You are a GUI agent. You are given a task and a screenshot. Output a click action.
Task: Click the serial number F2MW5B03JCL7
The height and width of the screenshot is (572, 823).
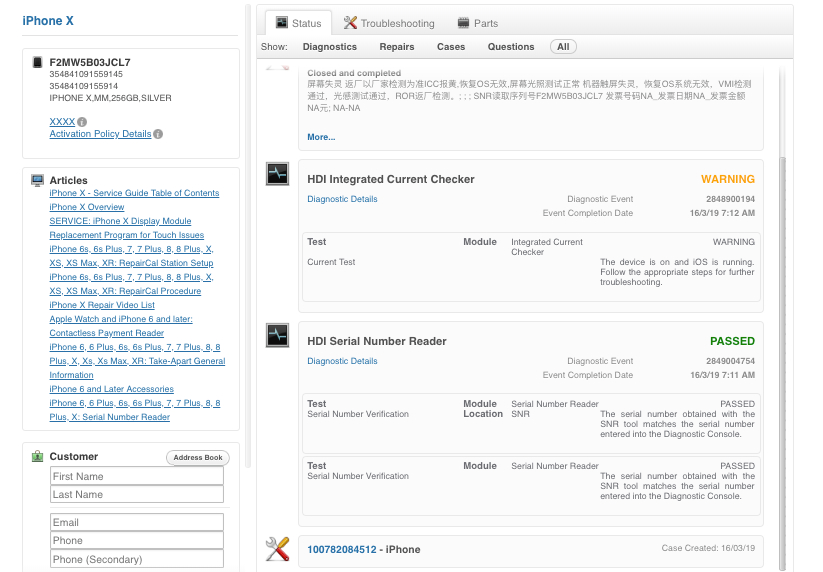pos(90,62)
